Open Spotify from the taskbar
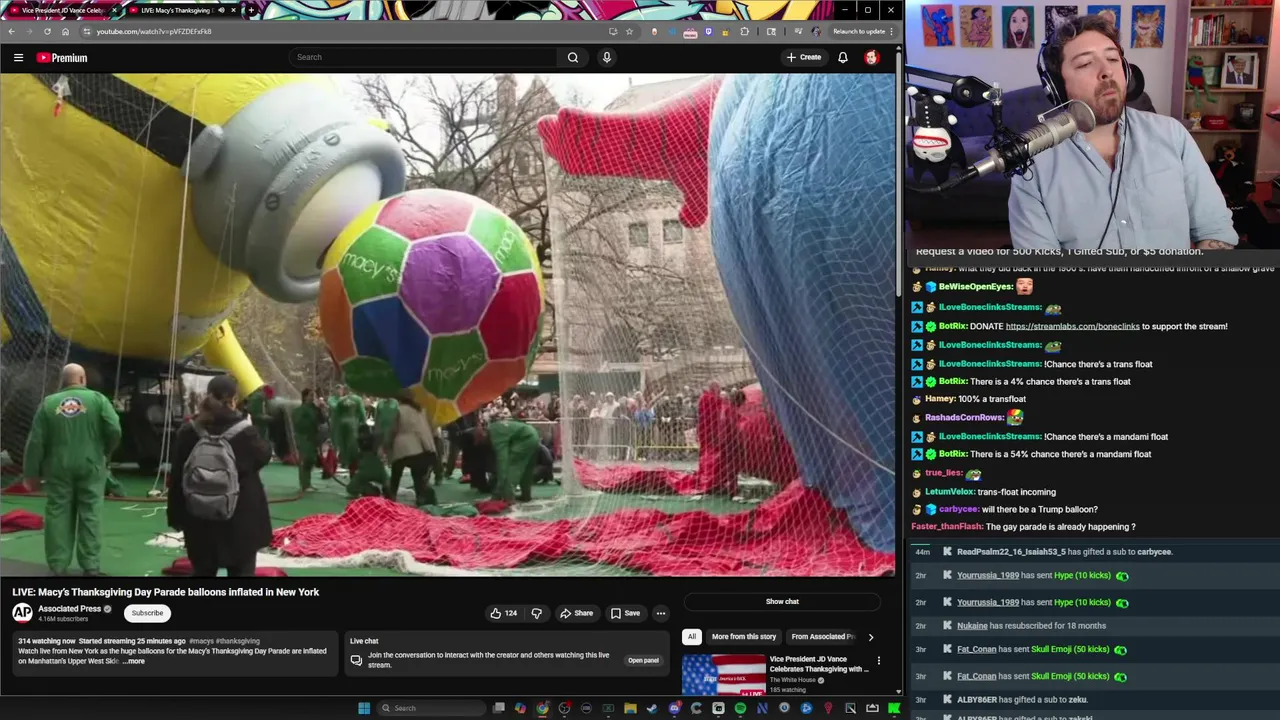 [740, 708]
